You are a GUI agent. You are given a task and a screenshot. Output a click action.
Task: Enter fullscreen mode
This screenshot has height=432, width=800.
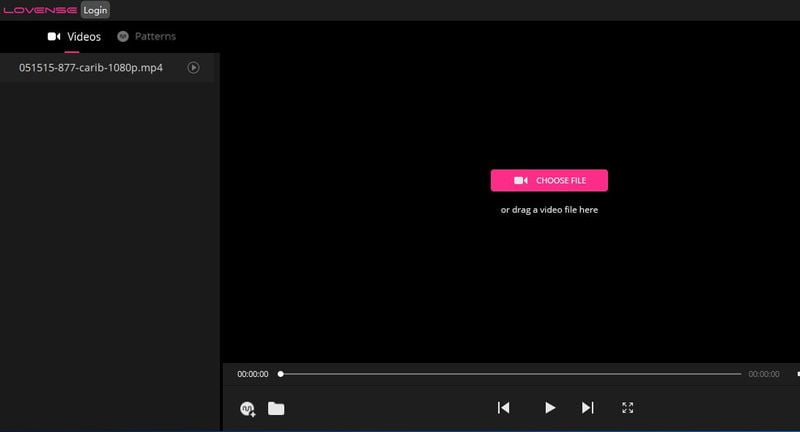(x=628, y=408)
